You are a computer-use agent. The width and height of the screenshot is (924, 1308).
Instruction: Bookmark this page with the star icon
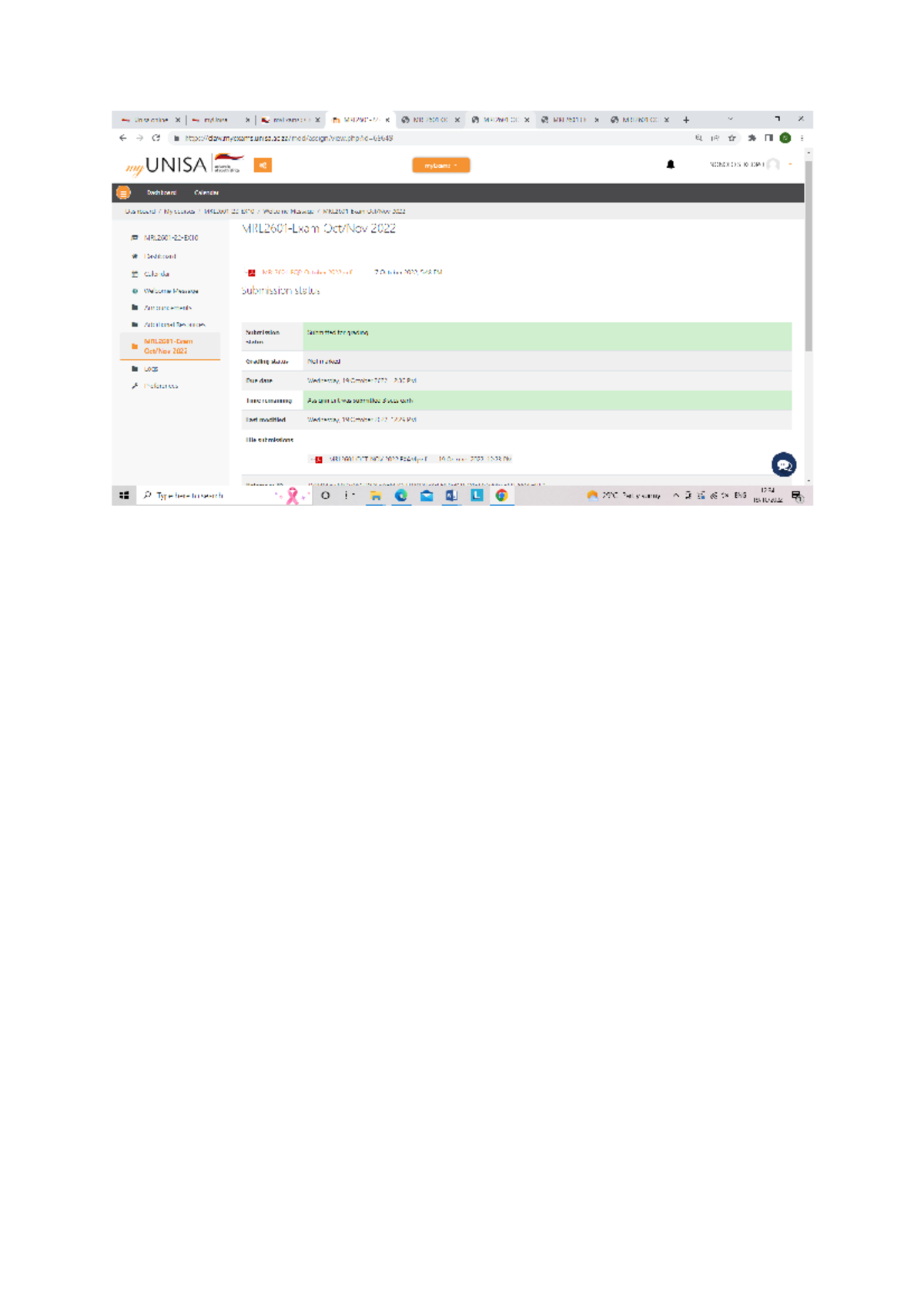point(732,139)
